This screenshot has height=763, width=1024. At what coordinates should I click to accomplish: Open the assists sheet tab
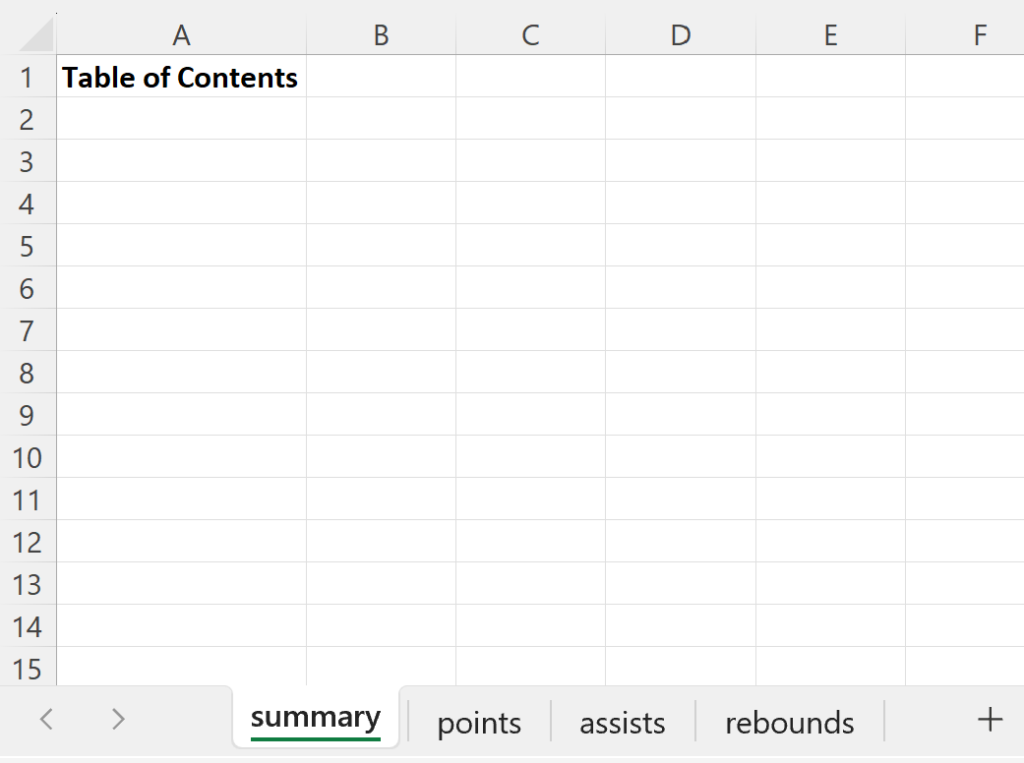coord(622,723)
